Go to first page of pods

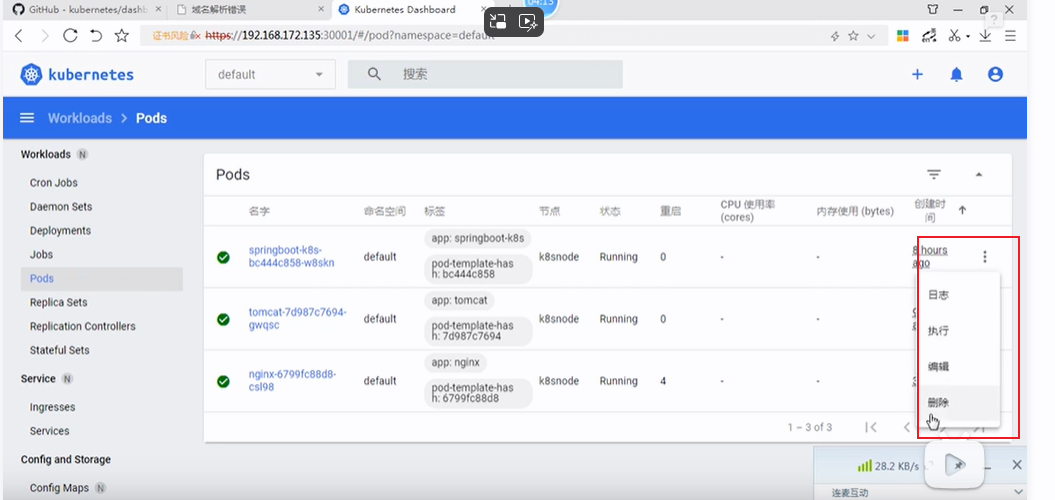(871, 427)
